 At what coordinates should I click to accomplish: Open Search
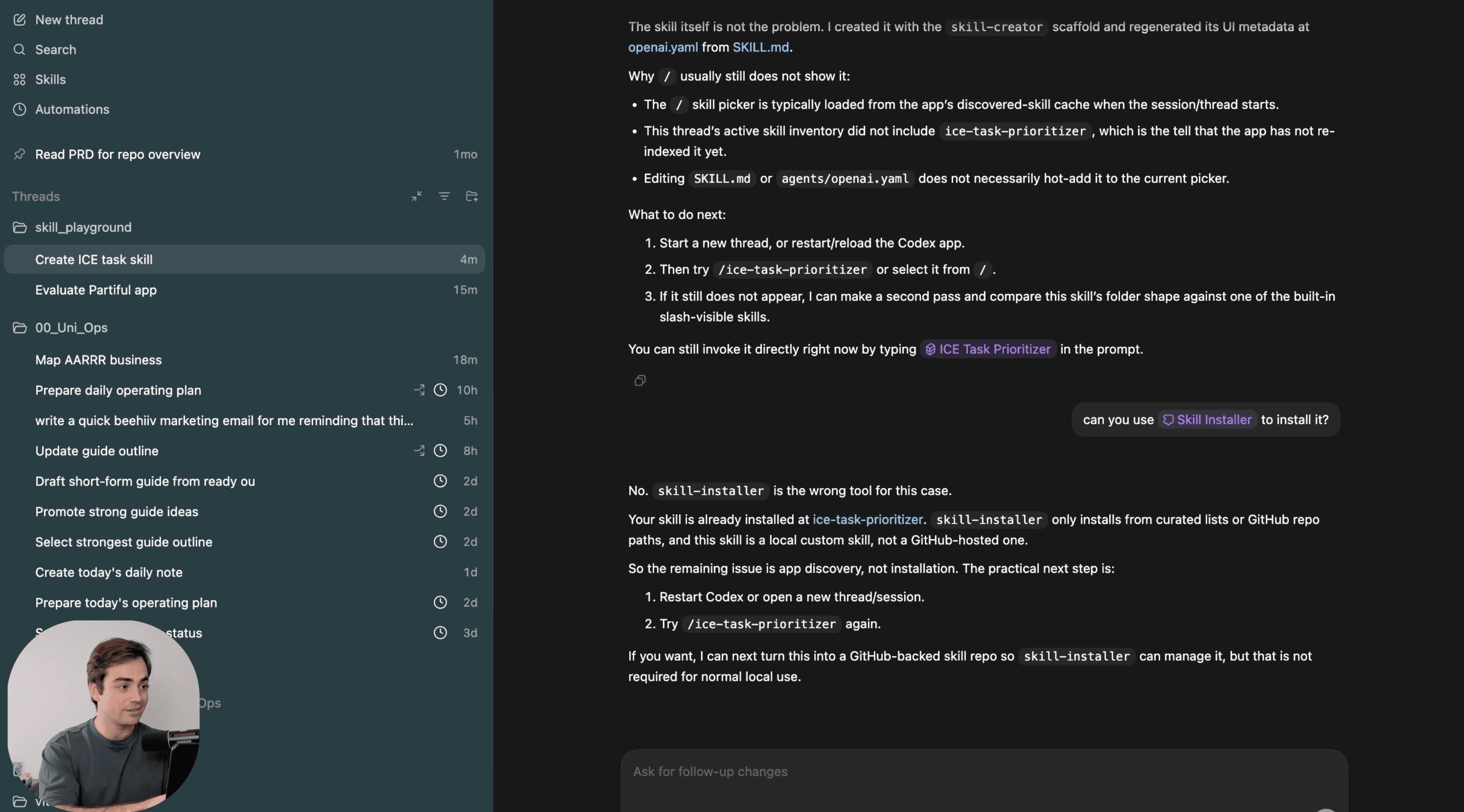point(56,49)
